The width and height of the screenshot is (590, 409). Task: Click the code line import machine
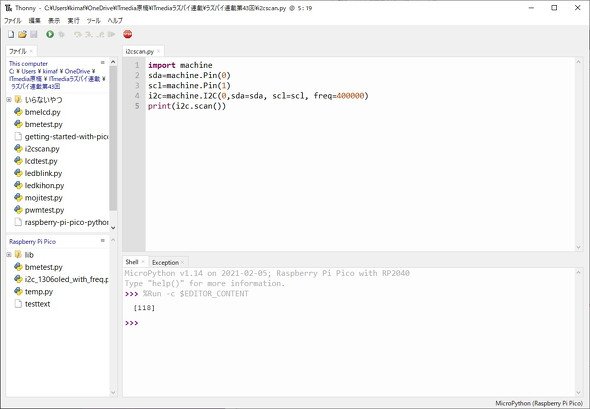click(180, 65)
